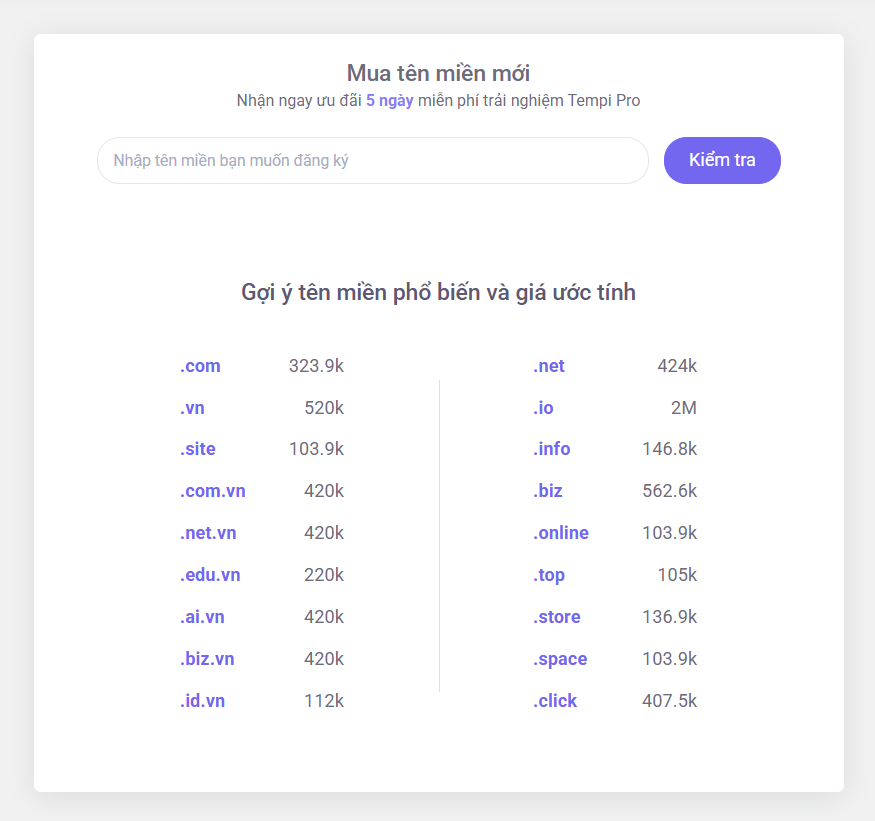Open the .info domain suggestion
The height and width of the screenshot is (821, 875).
tap(551, 449)
